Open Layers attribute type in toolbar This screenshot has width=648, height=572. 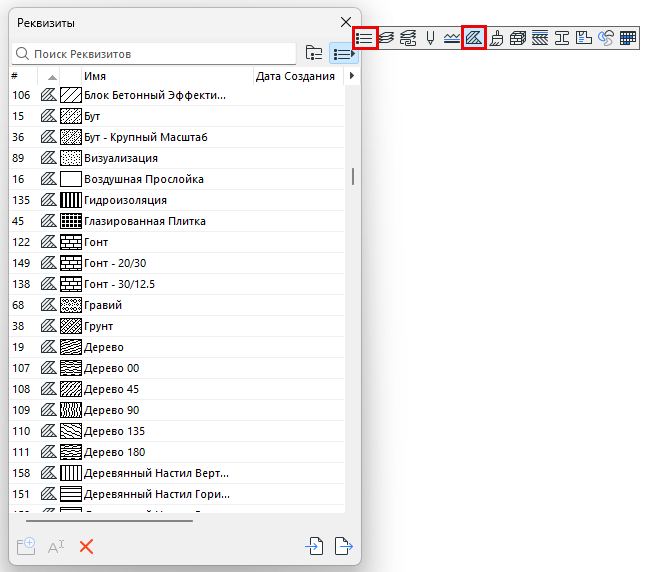tap(387, 38)
